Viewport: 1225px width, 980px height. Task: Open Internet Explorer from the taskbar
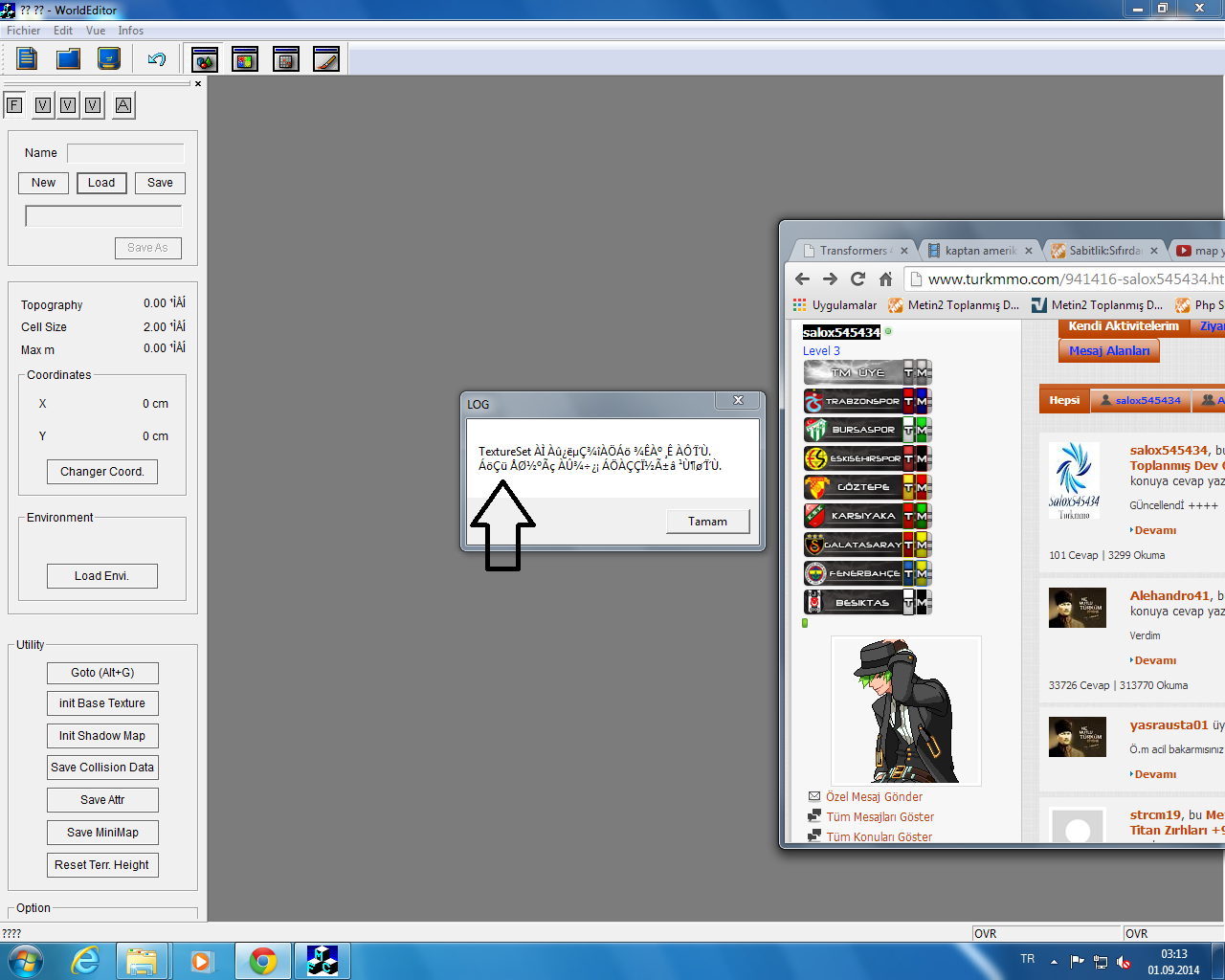[86, 961]
